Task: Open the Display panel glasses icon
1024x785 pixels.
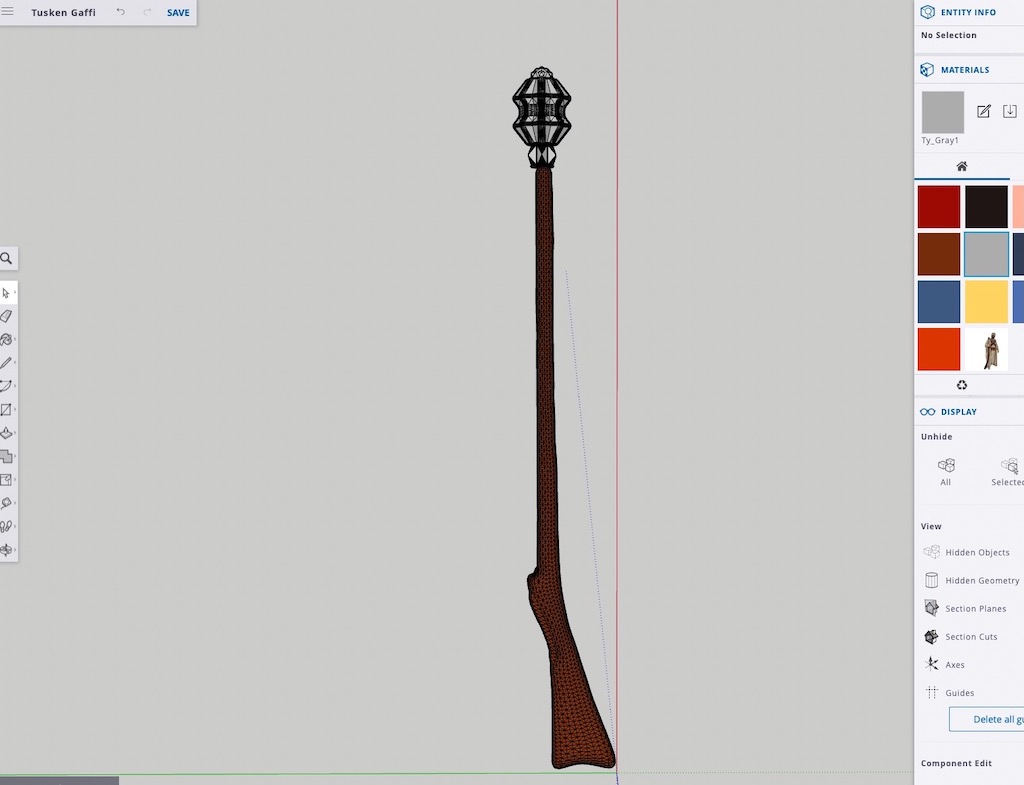Action: 927,411
